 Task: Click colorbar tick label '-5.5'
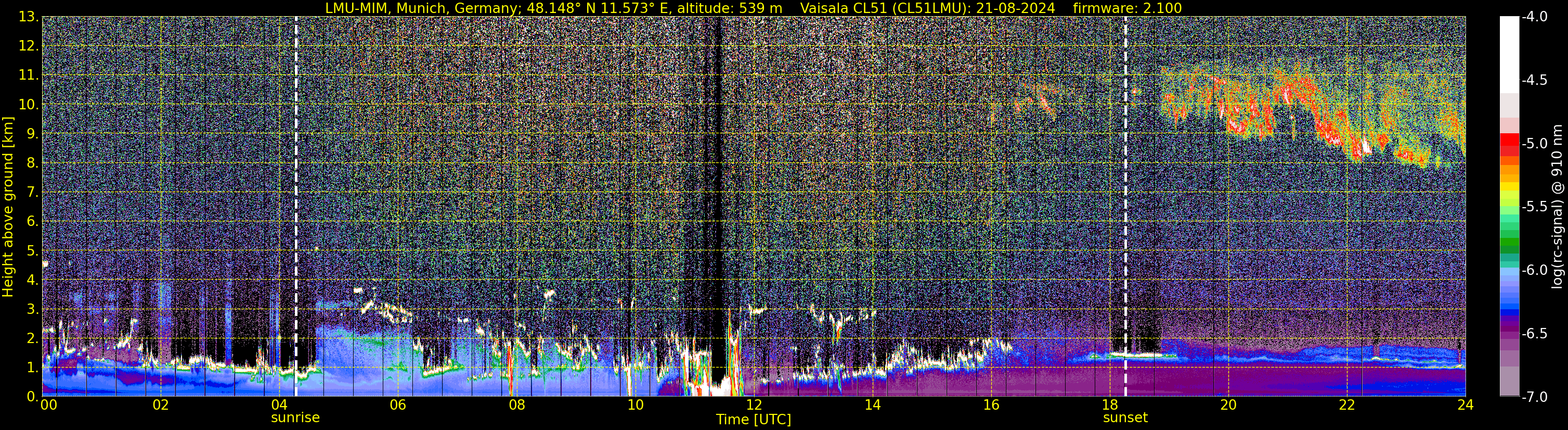coord(1535,207)
